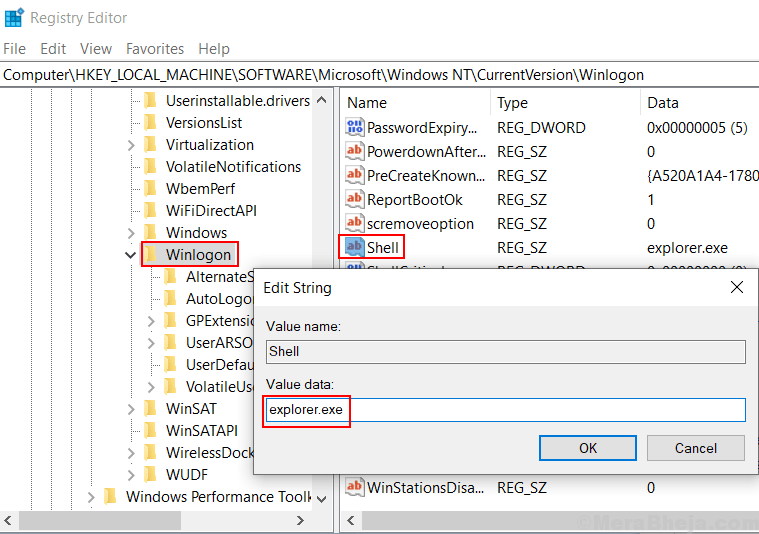Viewport: 759px width, 534px height.
Task: Click tree pane horizontal scroll right arrow
Action: [300, 520]
